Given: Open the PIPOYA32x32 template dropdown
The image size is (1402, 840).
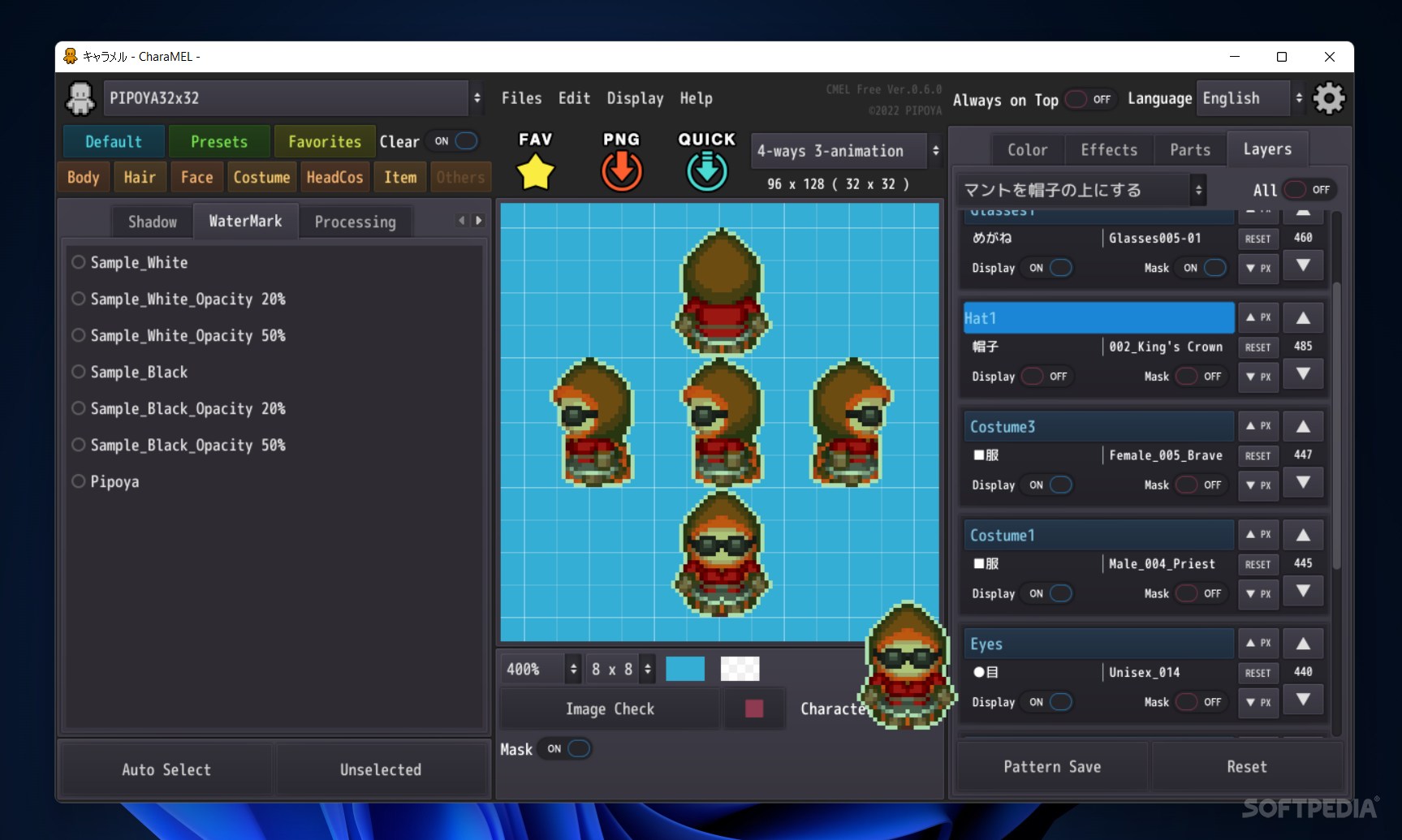Looking at the screenshot, I should click(294, 98).
